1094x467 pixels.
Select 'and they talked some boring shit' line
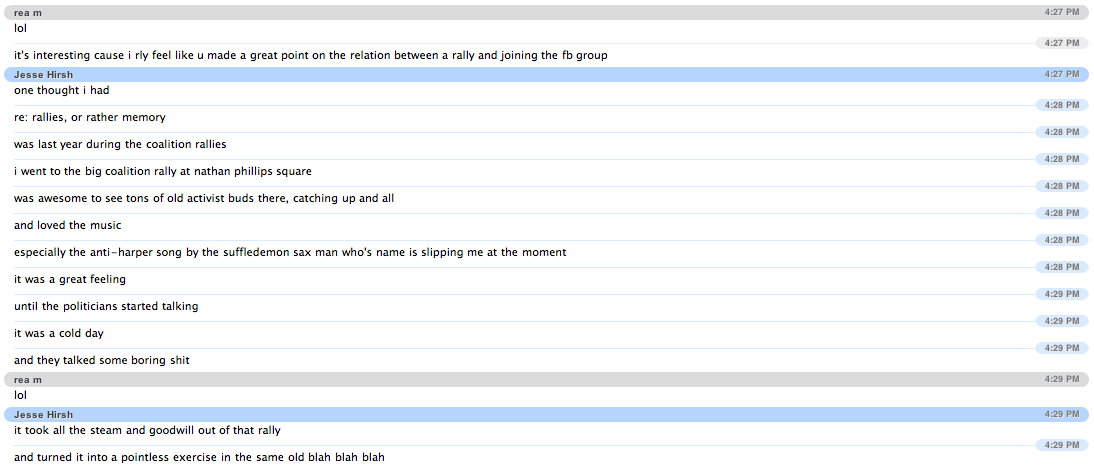101,360
